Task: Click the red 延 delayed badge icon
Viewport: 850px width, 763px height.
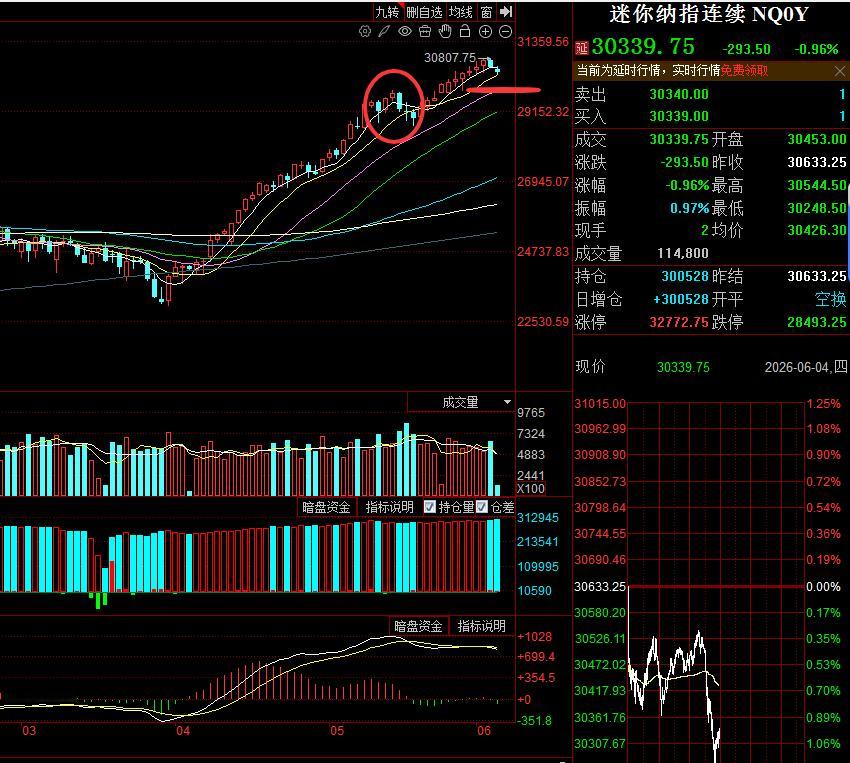Action: tap(582, 48)
